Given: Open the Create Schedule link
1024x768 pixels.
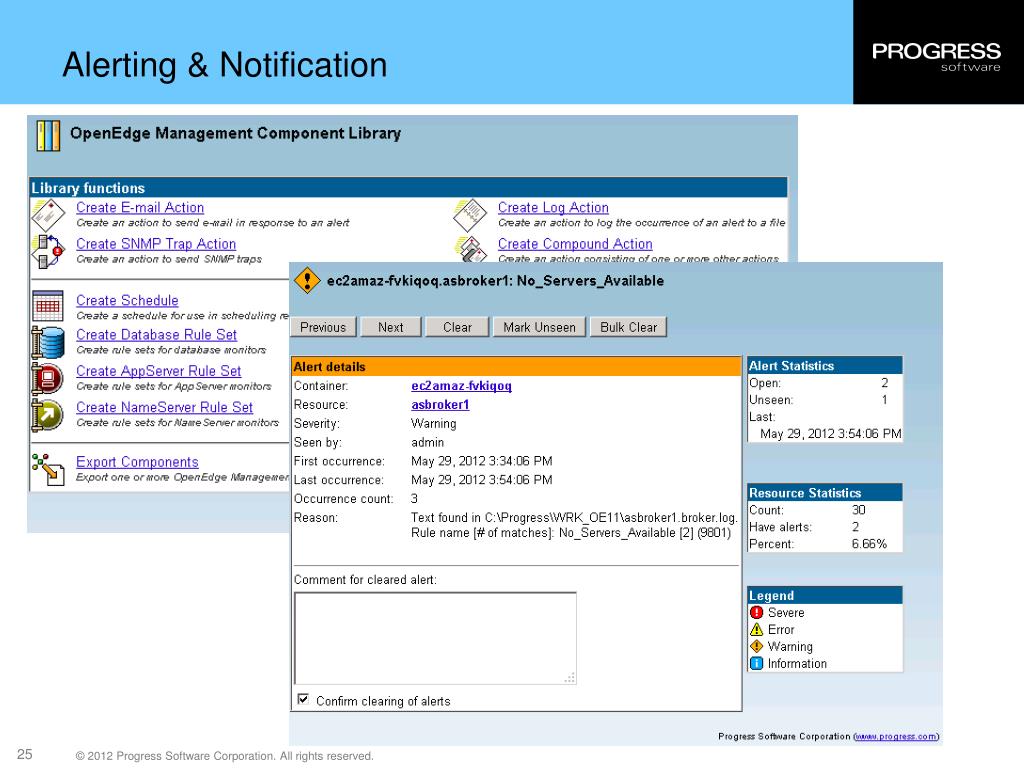Looking at the screenshot, I should [x=127, y=300].
